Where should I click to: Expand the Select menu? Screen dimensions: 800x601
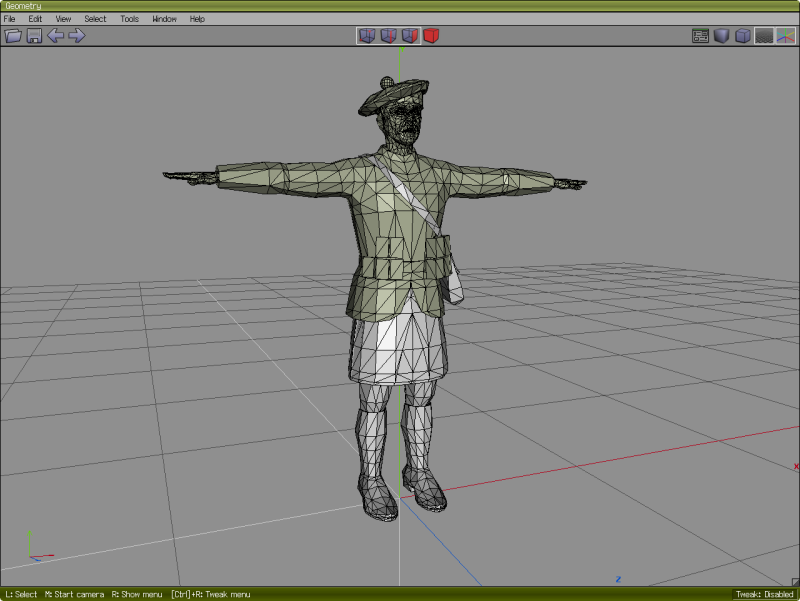coord(95,19)
